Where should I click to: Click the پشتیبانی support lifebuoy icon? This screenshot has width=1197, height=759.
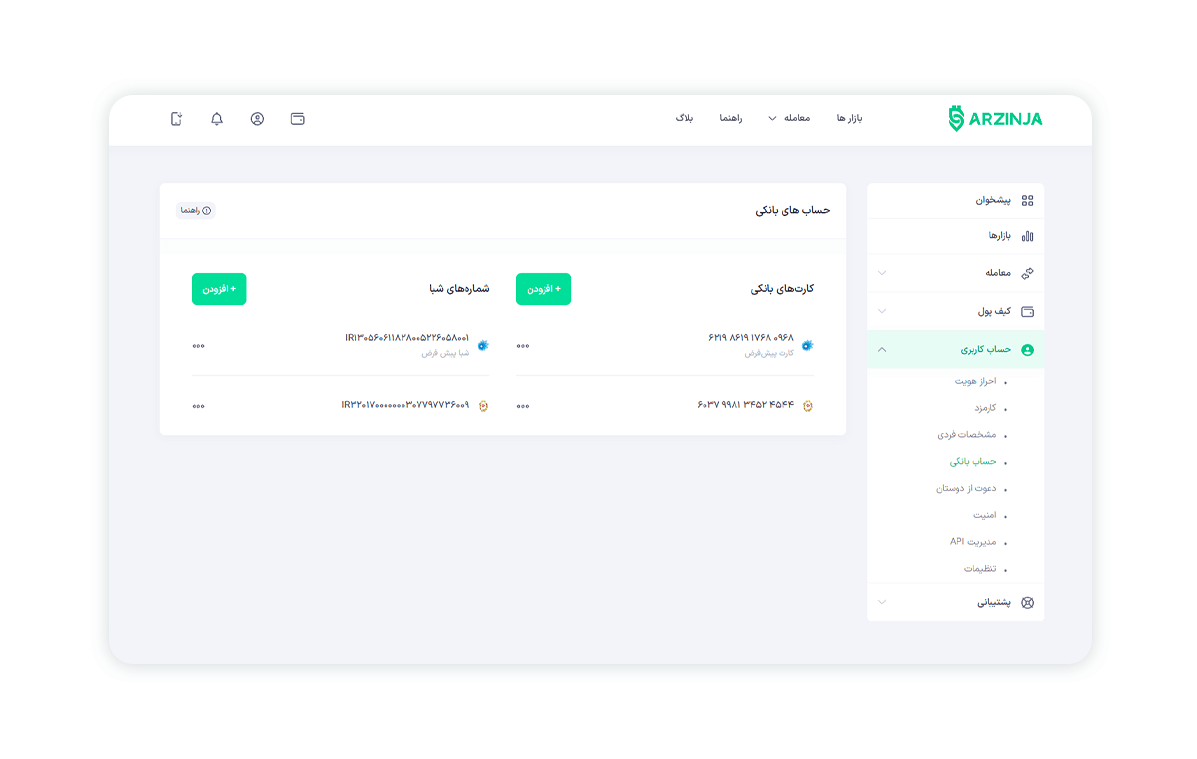[x=1028, y=602]
